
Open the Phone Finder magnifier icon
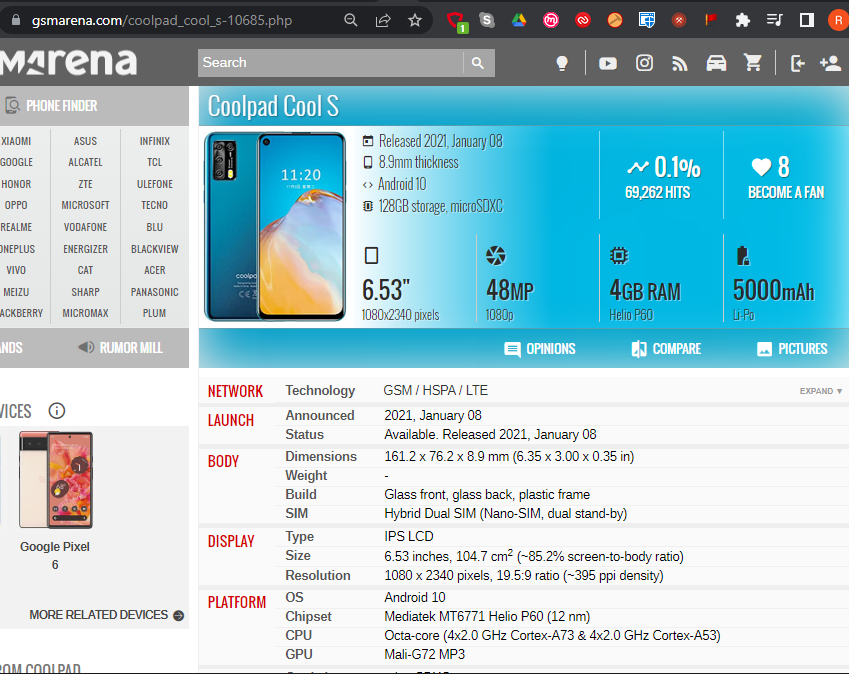point(12,105)
